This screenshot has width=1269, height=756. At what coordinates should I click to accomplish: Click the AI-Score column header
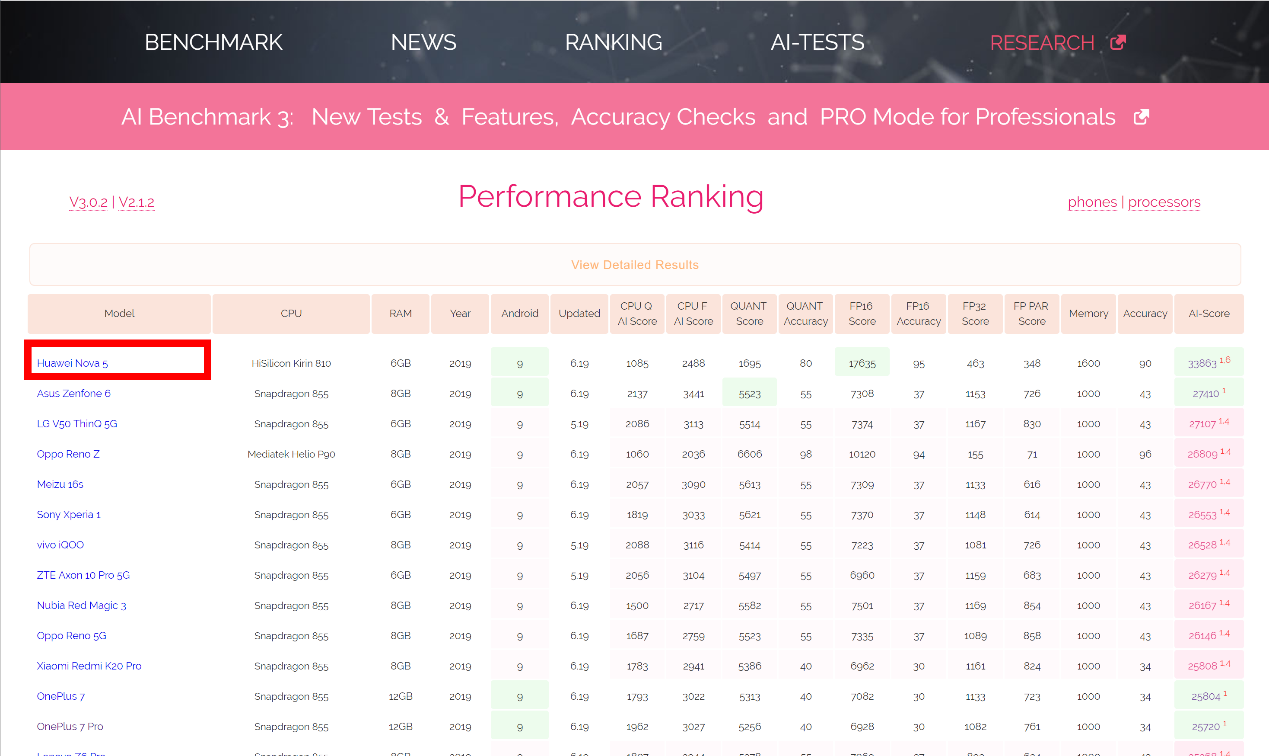[1208, 313]
